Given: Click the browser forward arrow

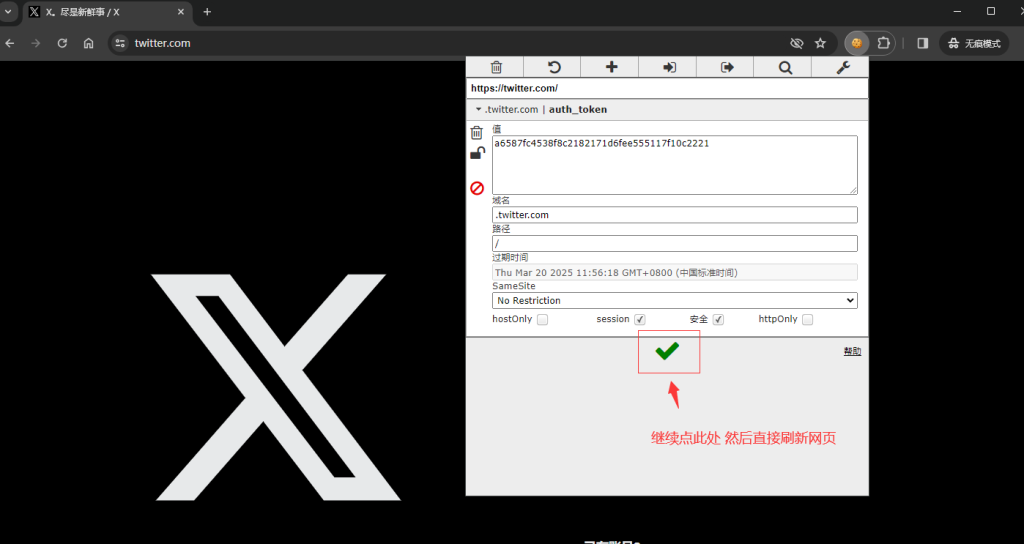Looking at the screenshot, I should point(36,43).
